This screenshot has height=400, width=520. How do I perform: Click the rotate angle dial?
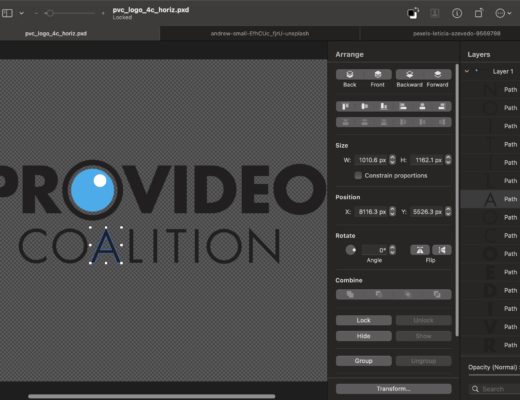point(350,250)
